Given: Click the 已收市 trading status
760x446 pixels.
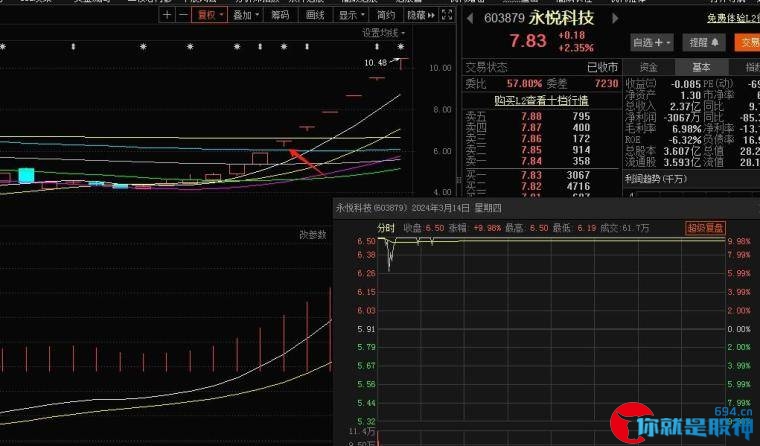Looking at the screenshot, I should (x=602, y=67).
